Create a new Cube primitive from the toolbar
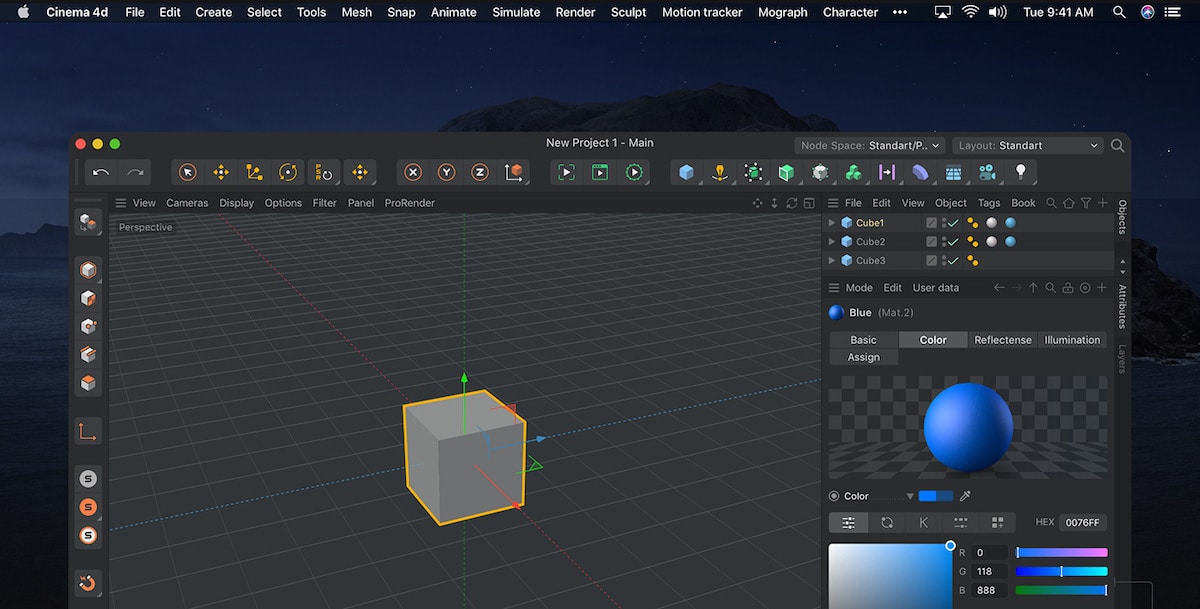This screenshot has height=609, width=1200. point(687,172)
